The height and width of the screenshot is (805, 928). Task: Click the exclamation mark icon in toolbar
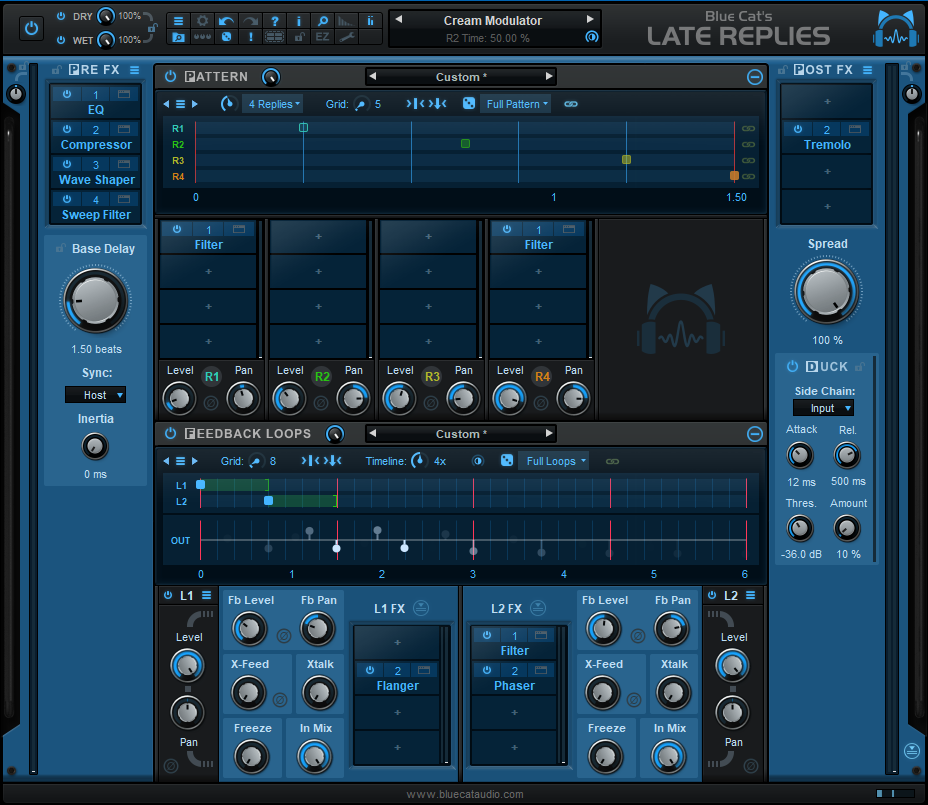point(250,37)
